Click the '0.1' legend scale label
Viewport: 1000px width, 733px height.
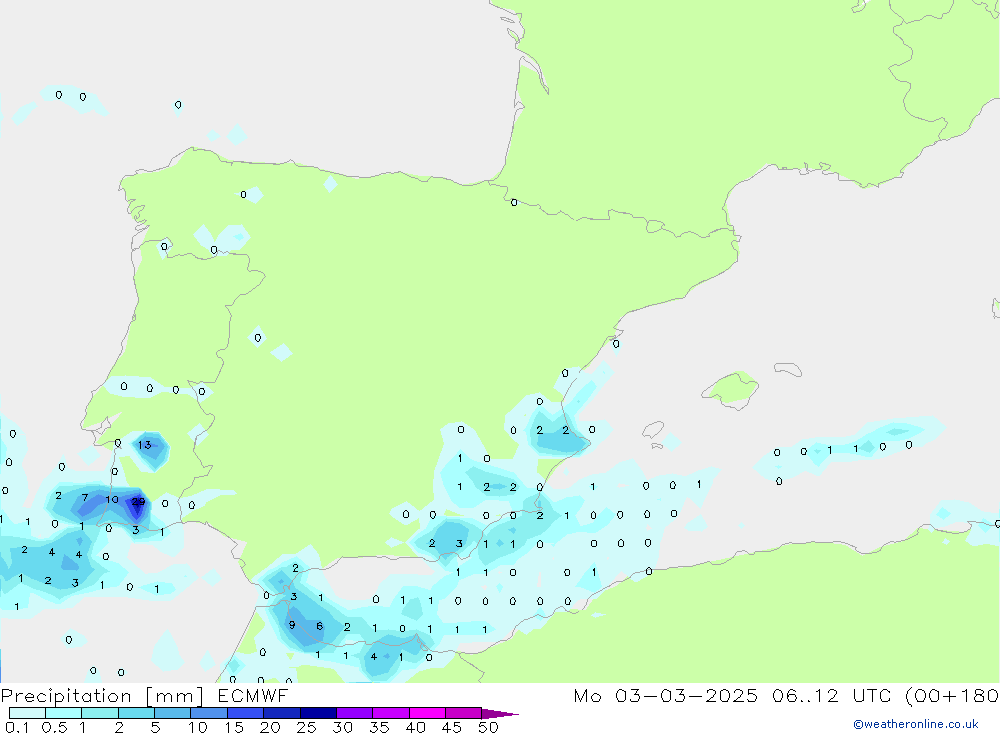pyautogui.click(x=17, y=727)
